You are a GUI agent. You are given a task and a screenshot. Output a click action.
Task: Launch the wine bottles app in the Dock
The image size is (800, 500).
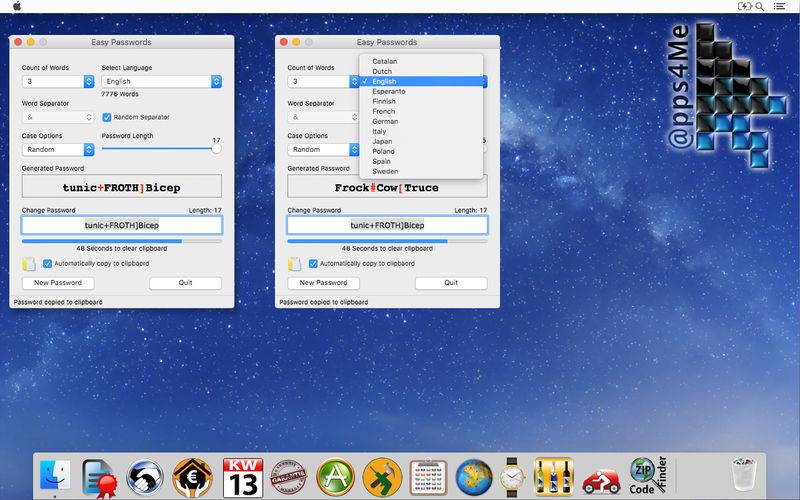pos(554,477)
